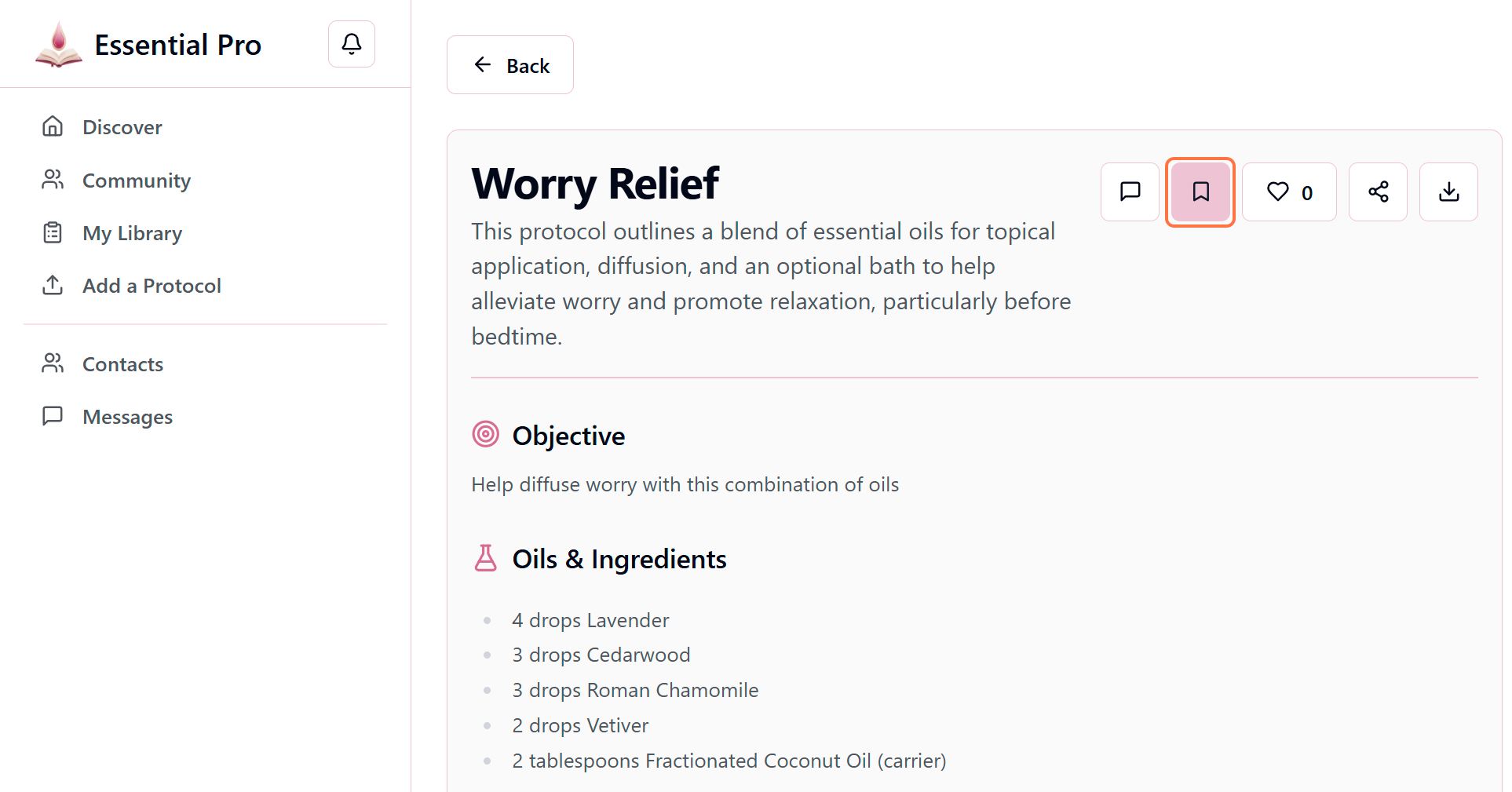Click the My Library clipboard icon

[x=53, y=232]
